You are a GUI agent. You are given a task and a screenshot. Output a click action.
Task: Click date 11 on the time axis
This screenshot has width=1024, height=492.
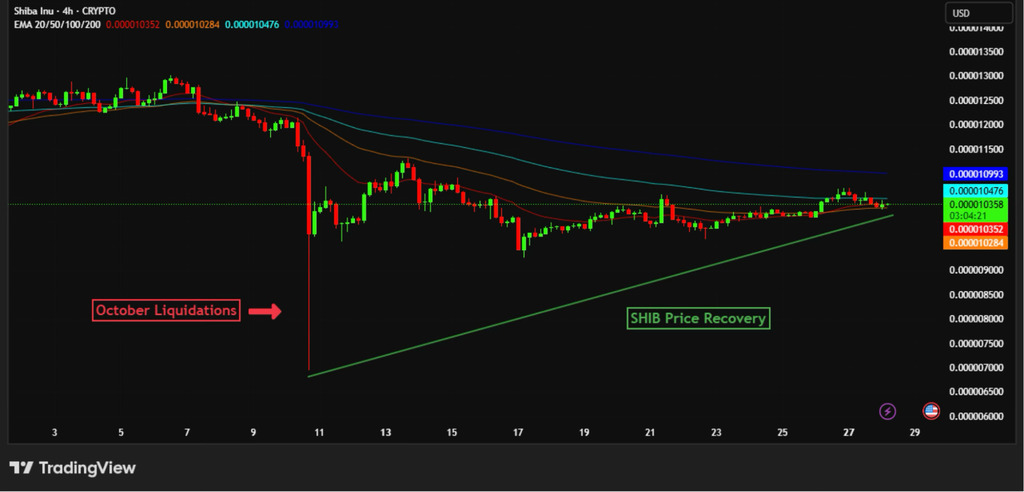pyautogui.click(x=319, y=433)
